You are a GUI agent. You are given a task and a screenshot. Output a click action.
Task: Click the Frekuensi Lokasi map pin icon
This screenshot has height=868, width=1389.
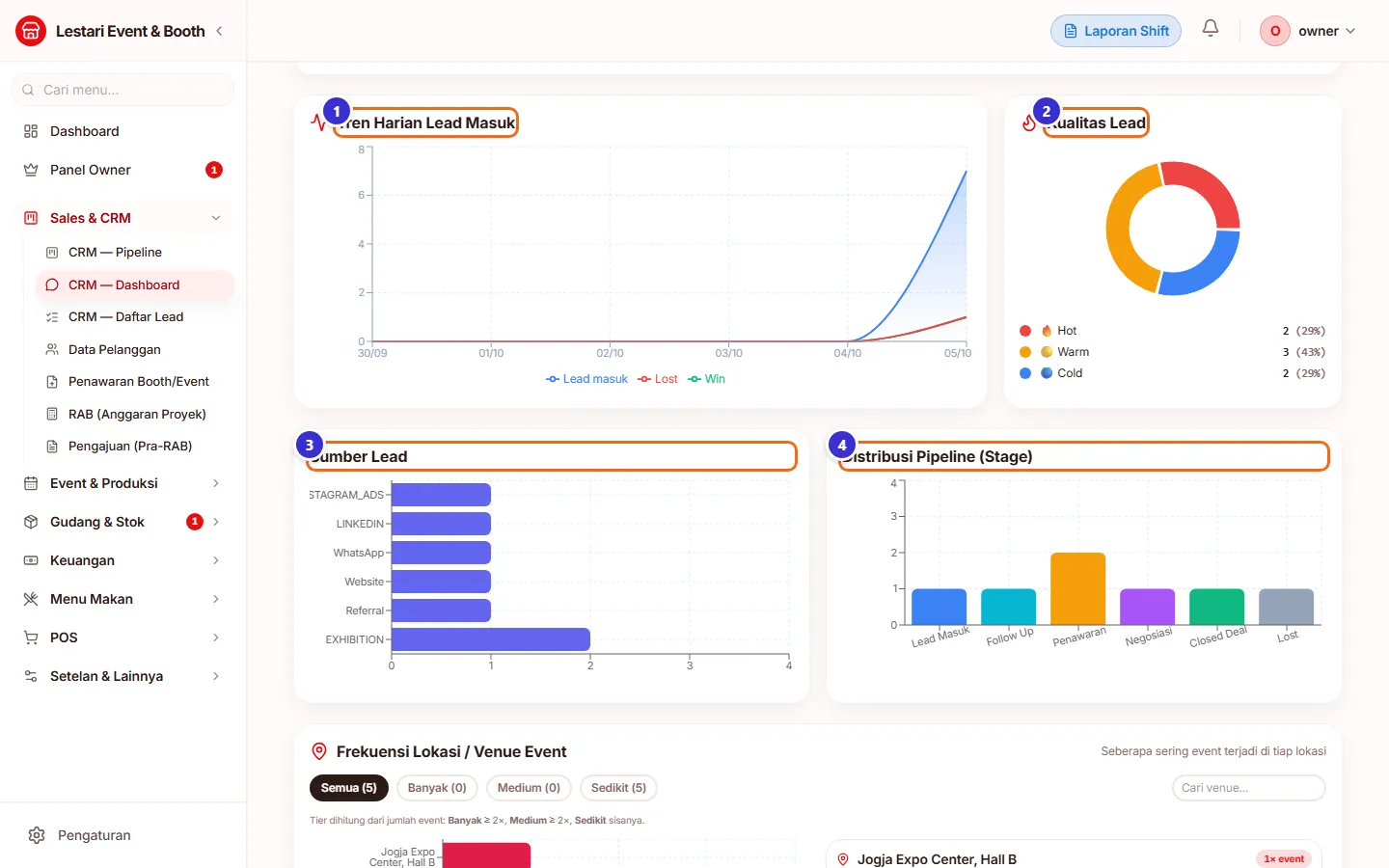click(319, 751)
